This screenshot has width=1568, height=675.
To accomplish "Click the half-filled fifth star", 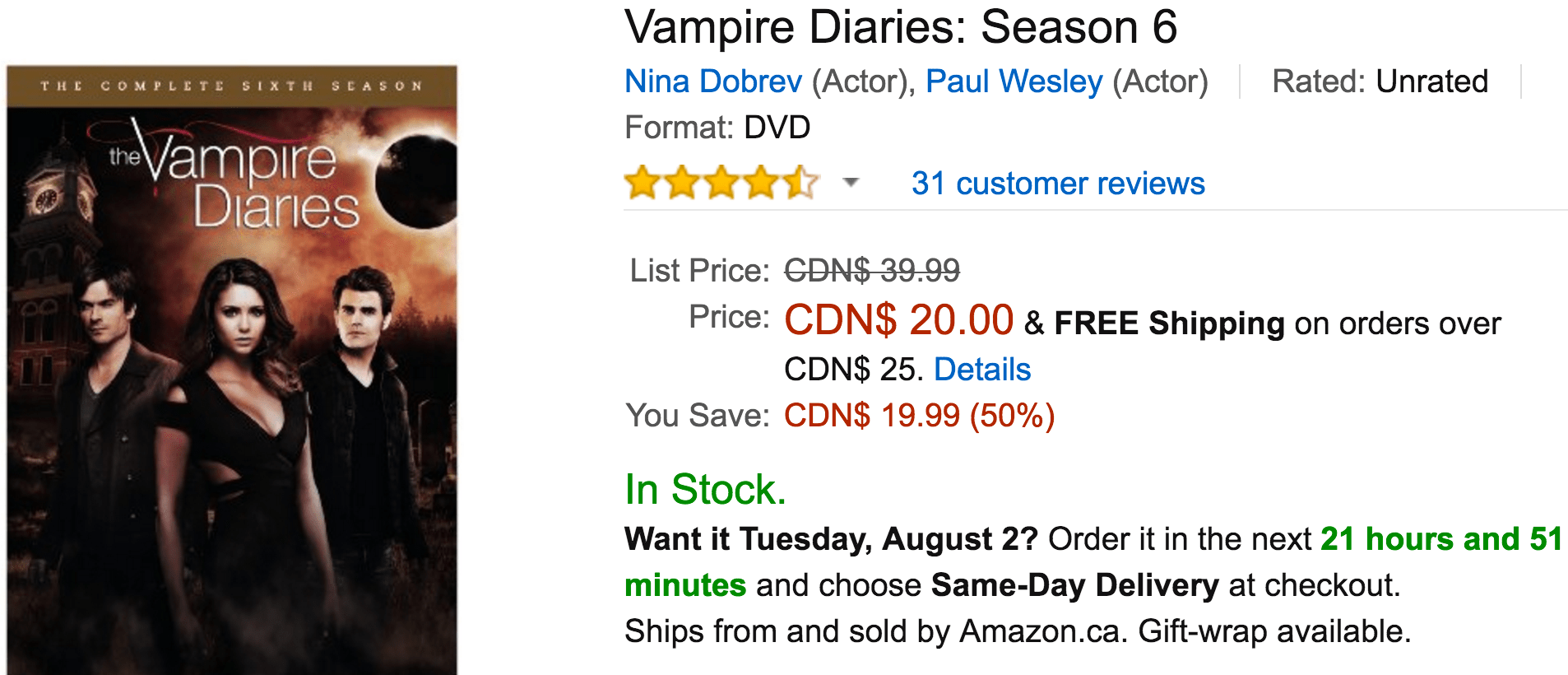I will point(801,183).
